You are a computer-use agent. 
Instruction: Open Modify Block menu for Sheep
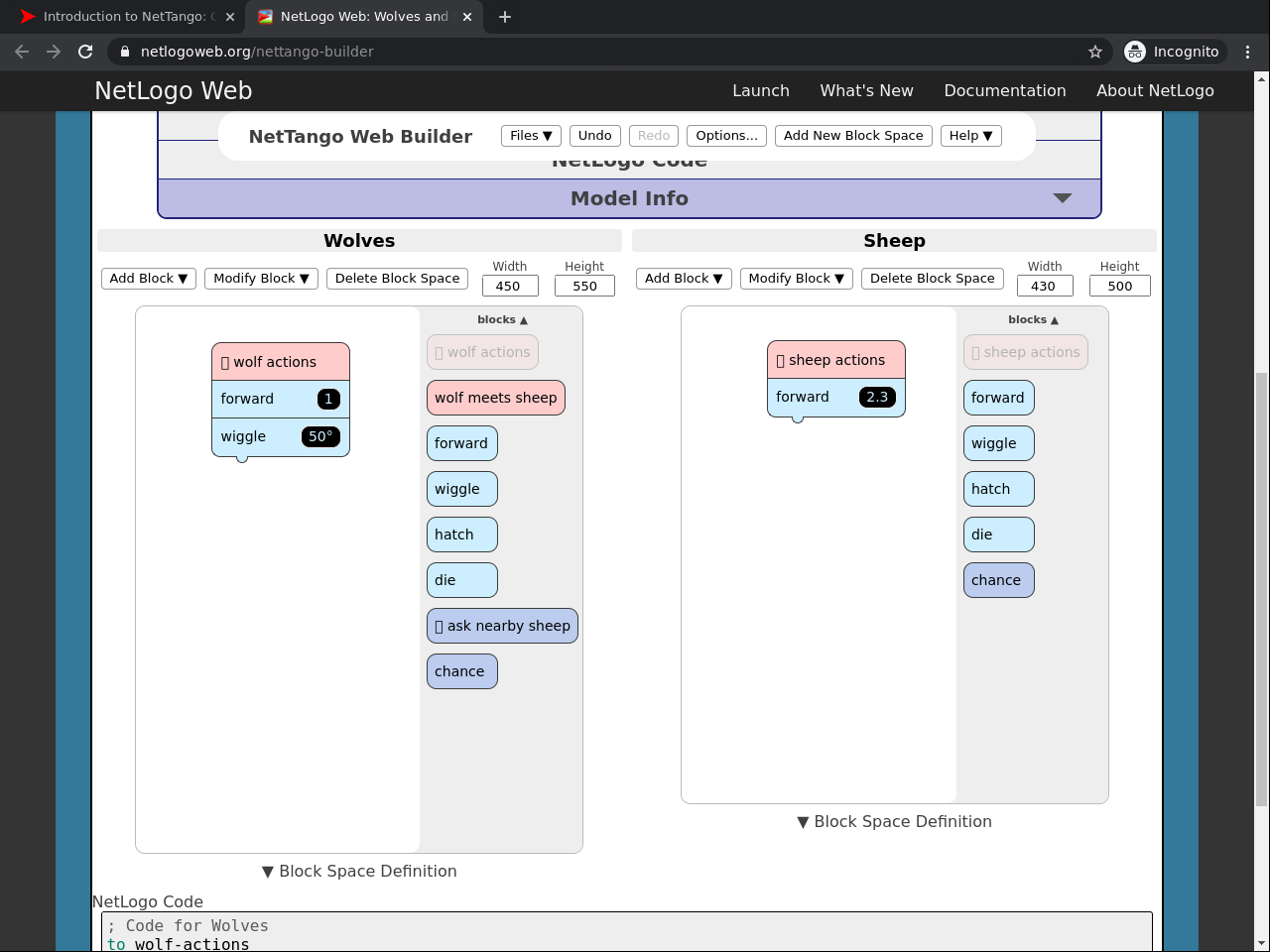pos(797,279)
